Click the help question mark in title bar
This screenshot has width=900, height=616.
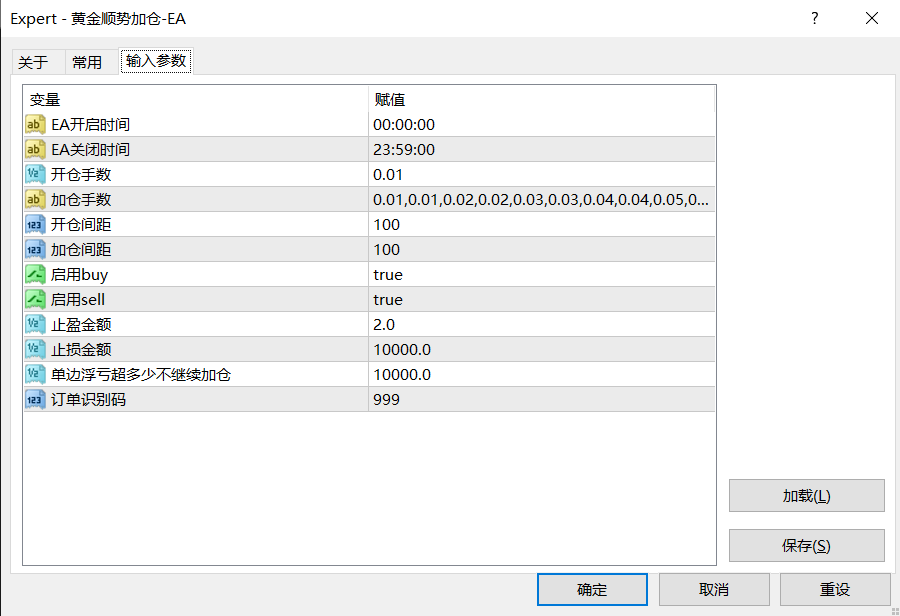pyautogui.click(x=815, y=19)
